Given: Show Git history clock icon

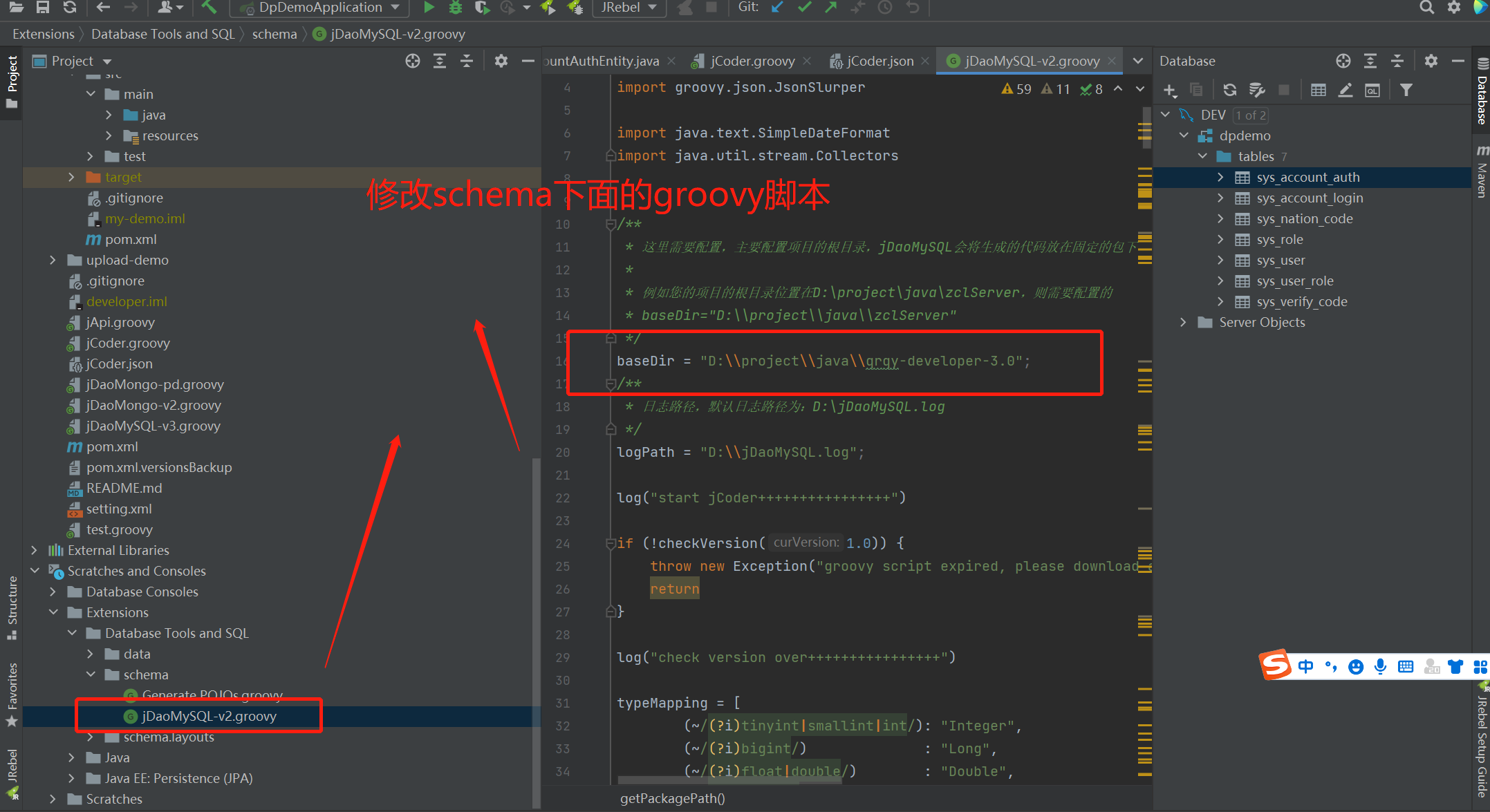Looking at the screenshot, I should point(885,8).
